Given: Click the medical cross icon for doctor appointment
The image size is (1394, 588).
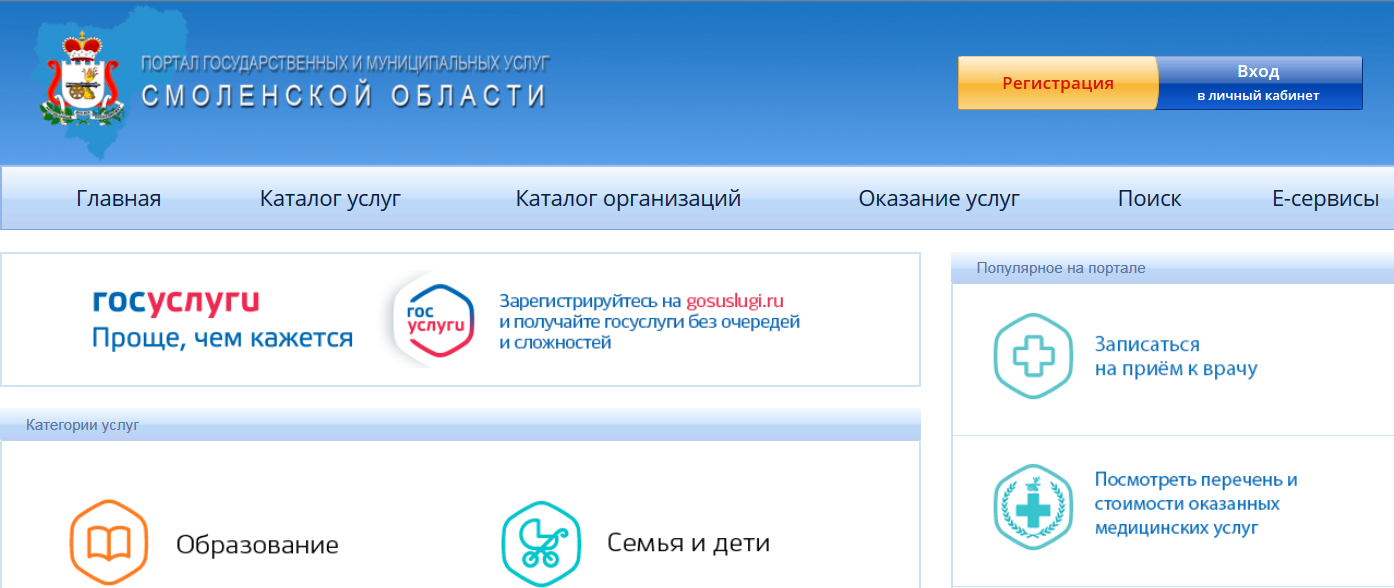Looking at the screenshot, I should [x=1033, y=357].
